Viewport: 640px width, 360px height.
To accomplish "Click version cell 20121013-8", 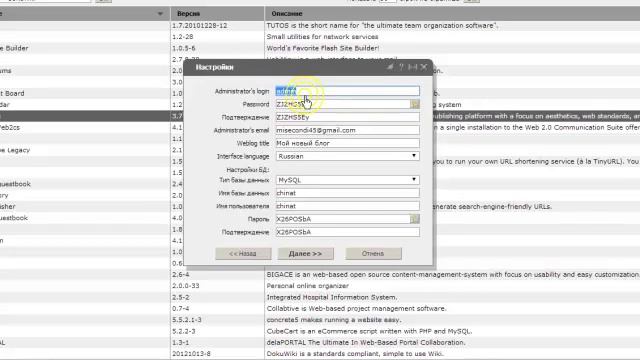I will [x=191, y=354].
